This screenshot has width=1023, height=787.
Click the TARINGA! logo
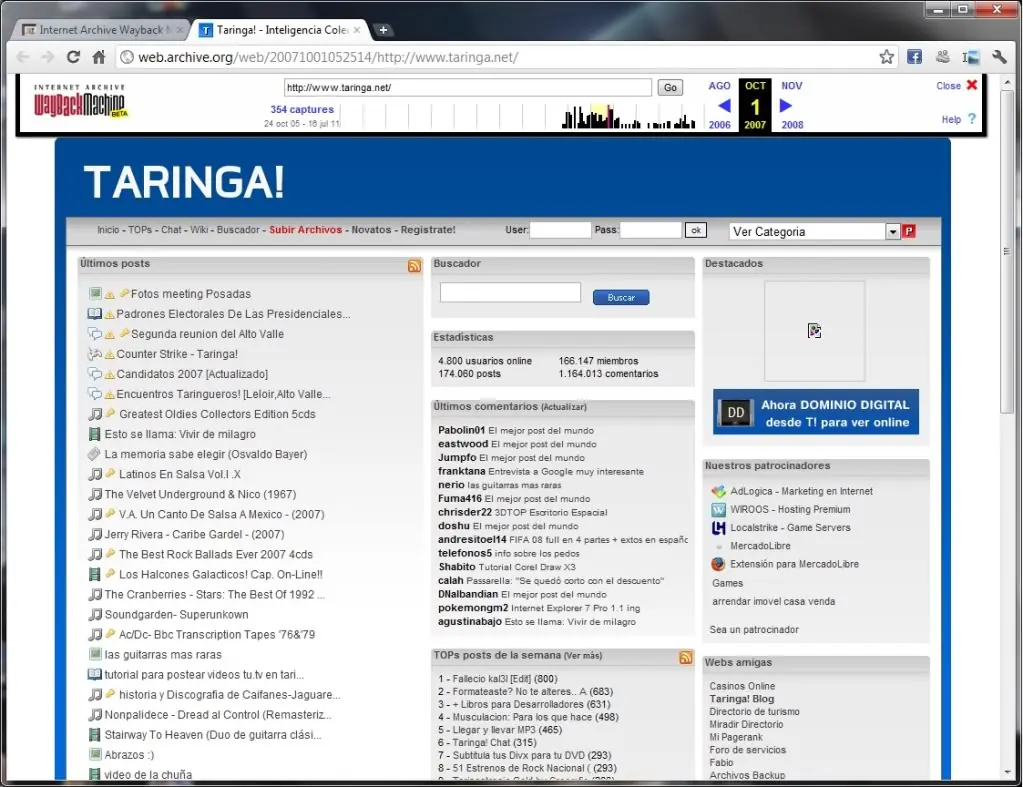(184, 181)
